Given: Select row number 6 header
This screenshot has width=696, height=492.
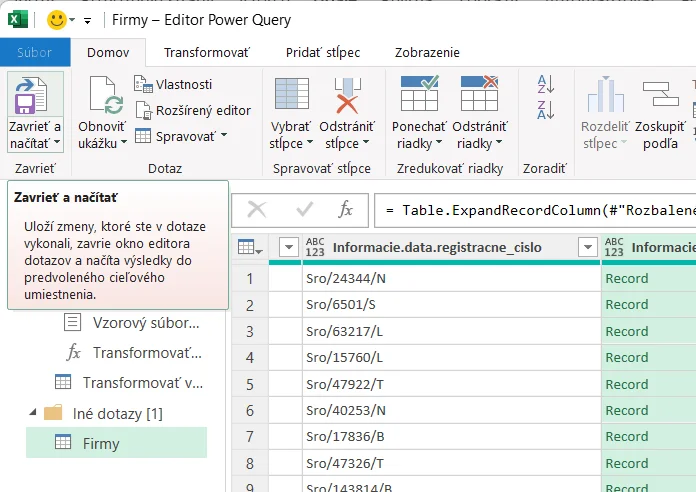Looking at the screenshot, I should click(x=250, y=410).
